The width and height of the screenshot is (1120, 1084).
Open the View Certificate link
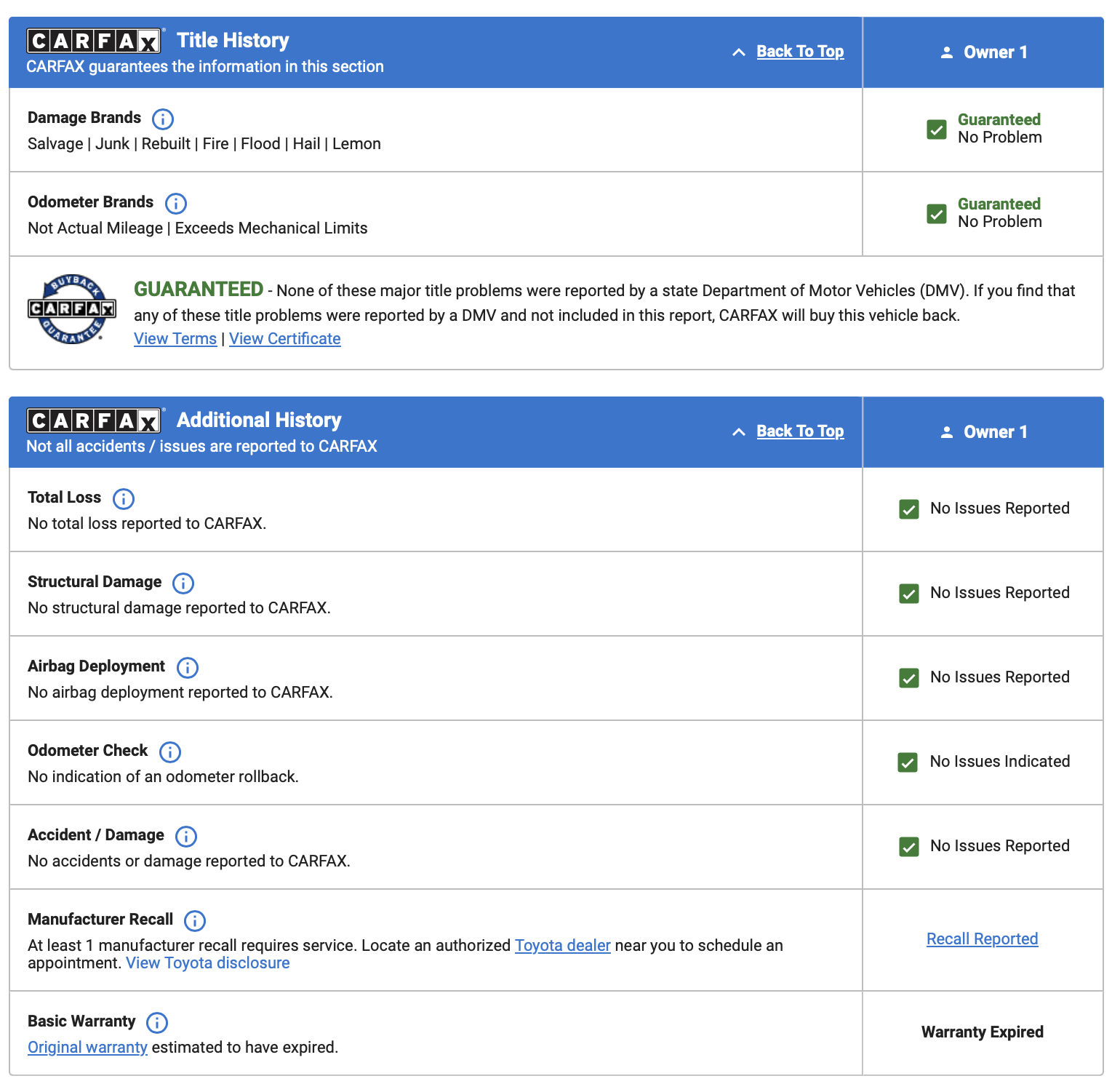click(x=285, y=339)
